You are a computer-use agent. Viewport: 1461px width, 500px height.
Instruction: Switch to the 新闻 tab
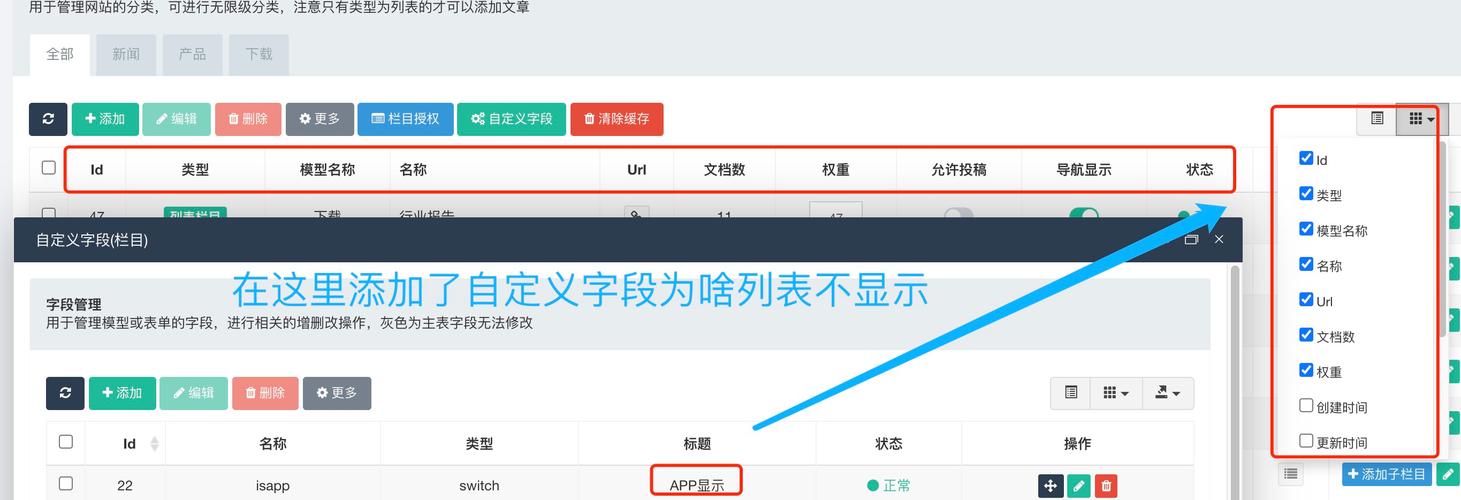[126, 55]
